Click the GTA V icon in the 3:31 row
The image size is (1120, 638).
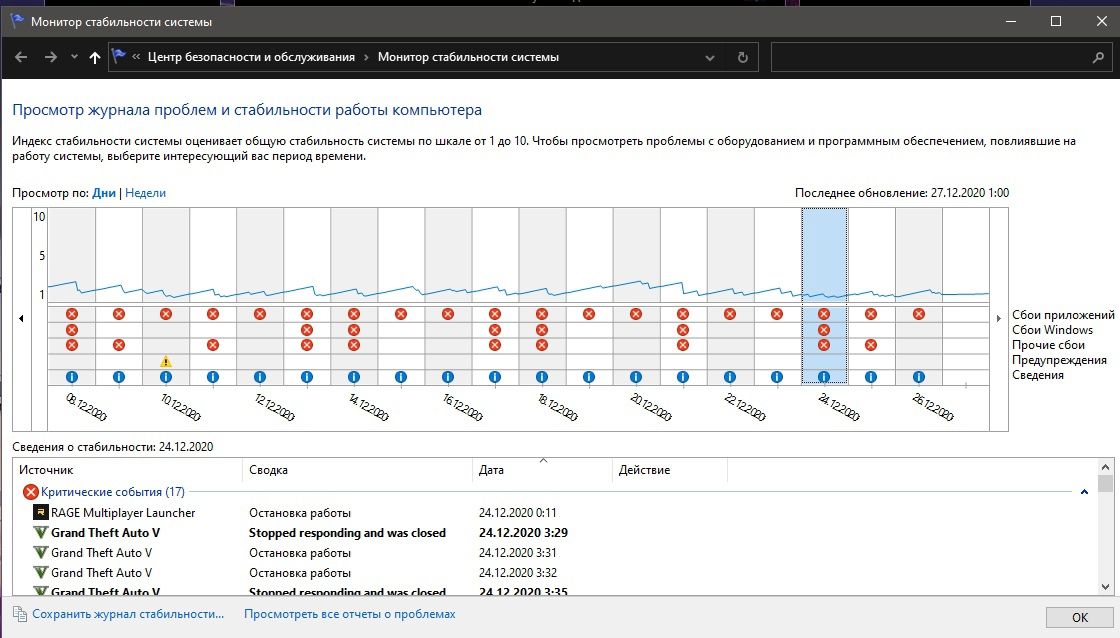(41, 552)
